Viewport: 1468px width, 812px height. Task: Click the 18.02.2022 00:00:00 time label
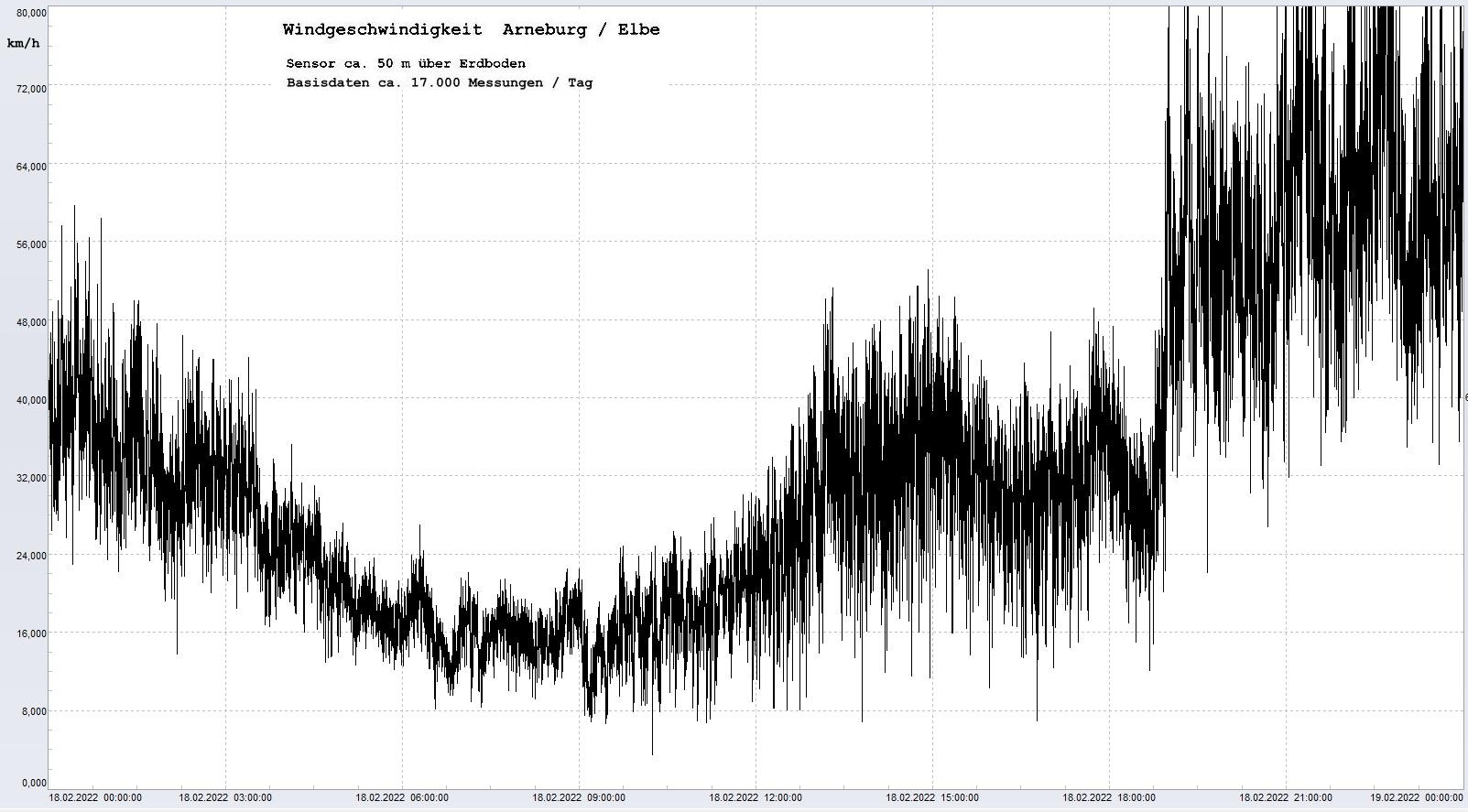95,798
